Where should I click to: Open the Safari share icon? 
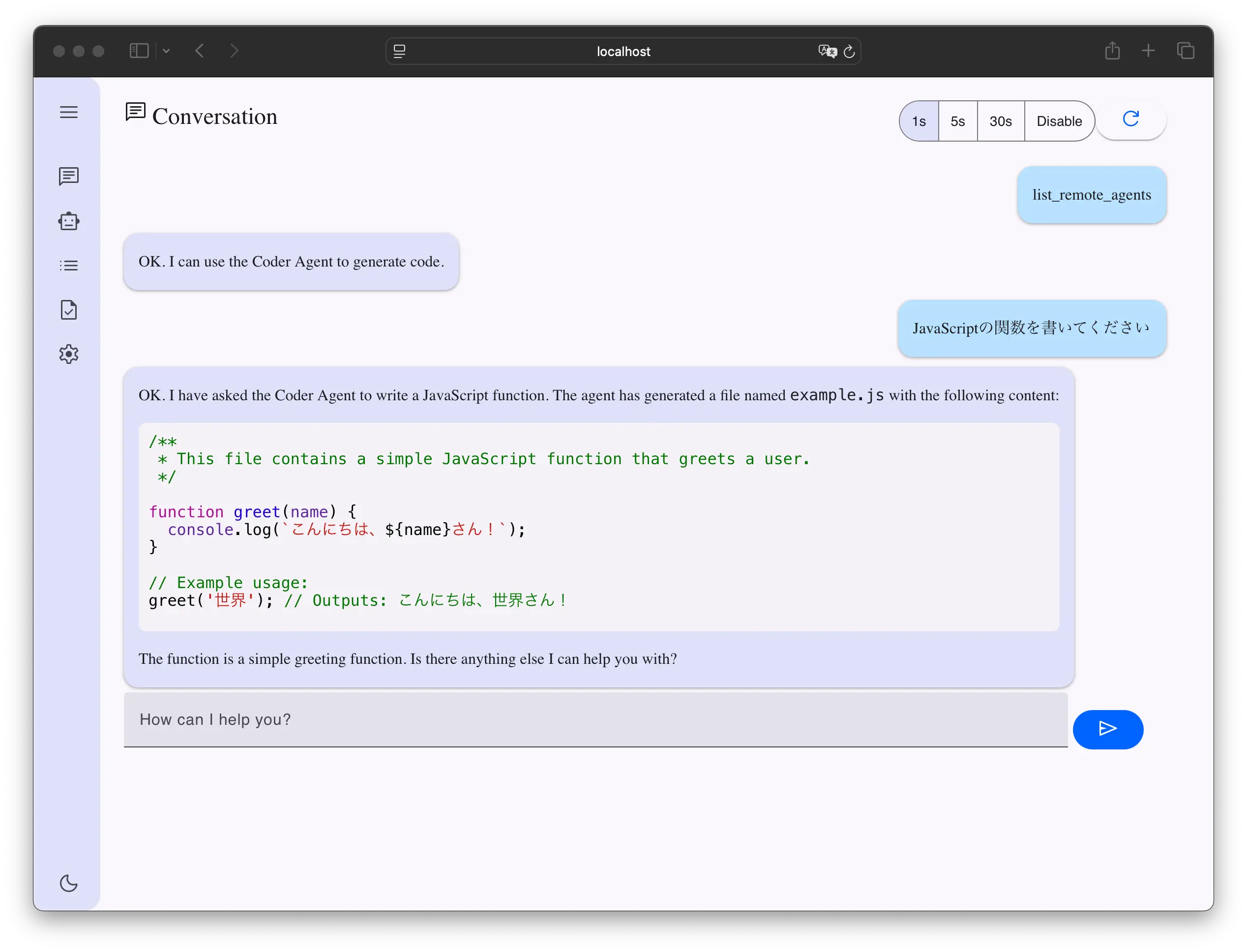(1112, 51)
